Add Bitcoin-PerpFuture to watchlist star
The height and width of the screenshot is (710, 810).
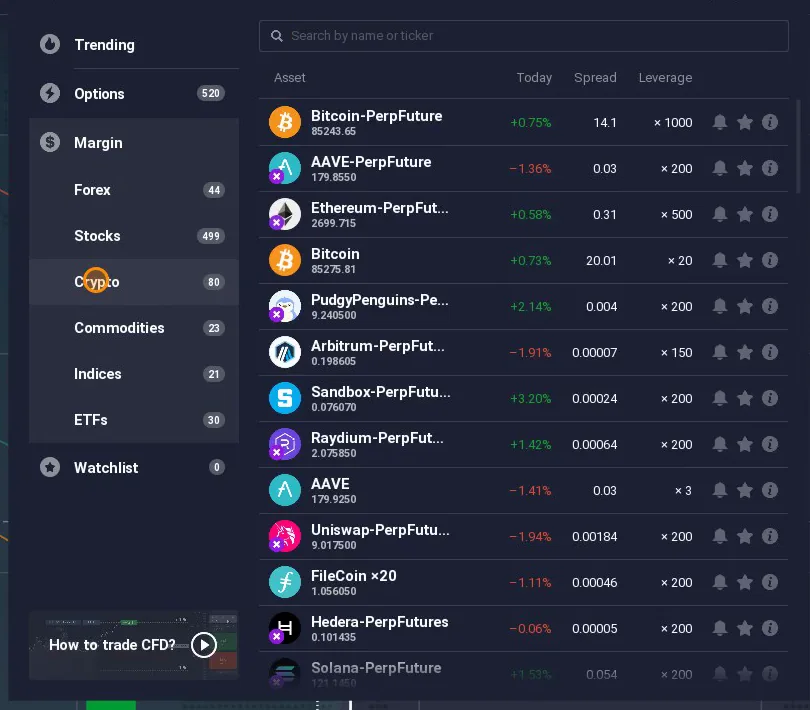click(744, 122)
